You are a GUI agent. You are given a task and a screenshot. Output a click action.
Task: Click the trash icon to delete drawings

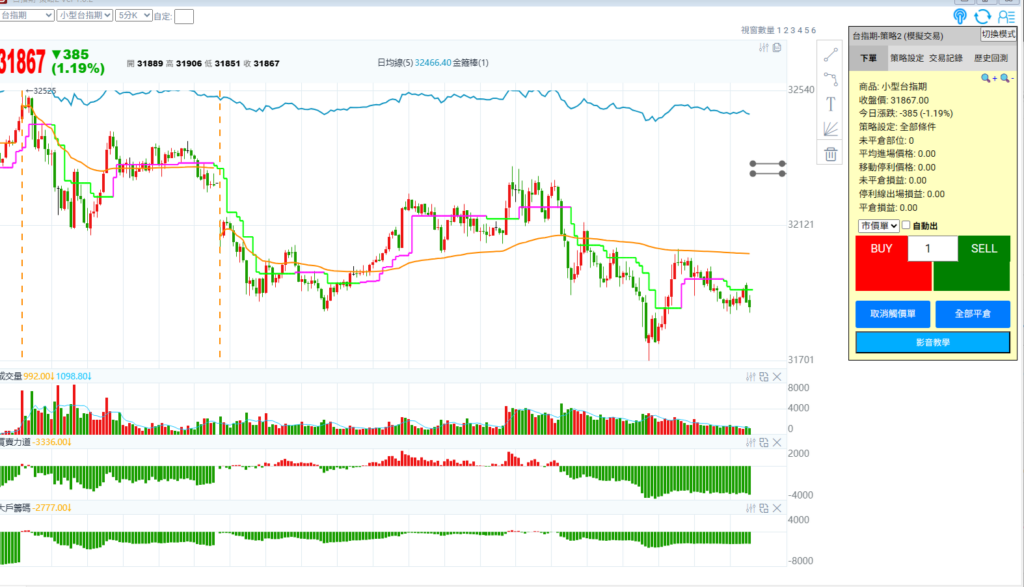830,153
